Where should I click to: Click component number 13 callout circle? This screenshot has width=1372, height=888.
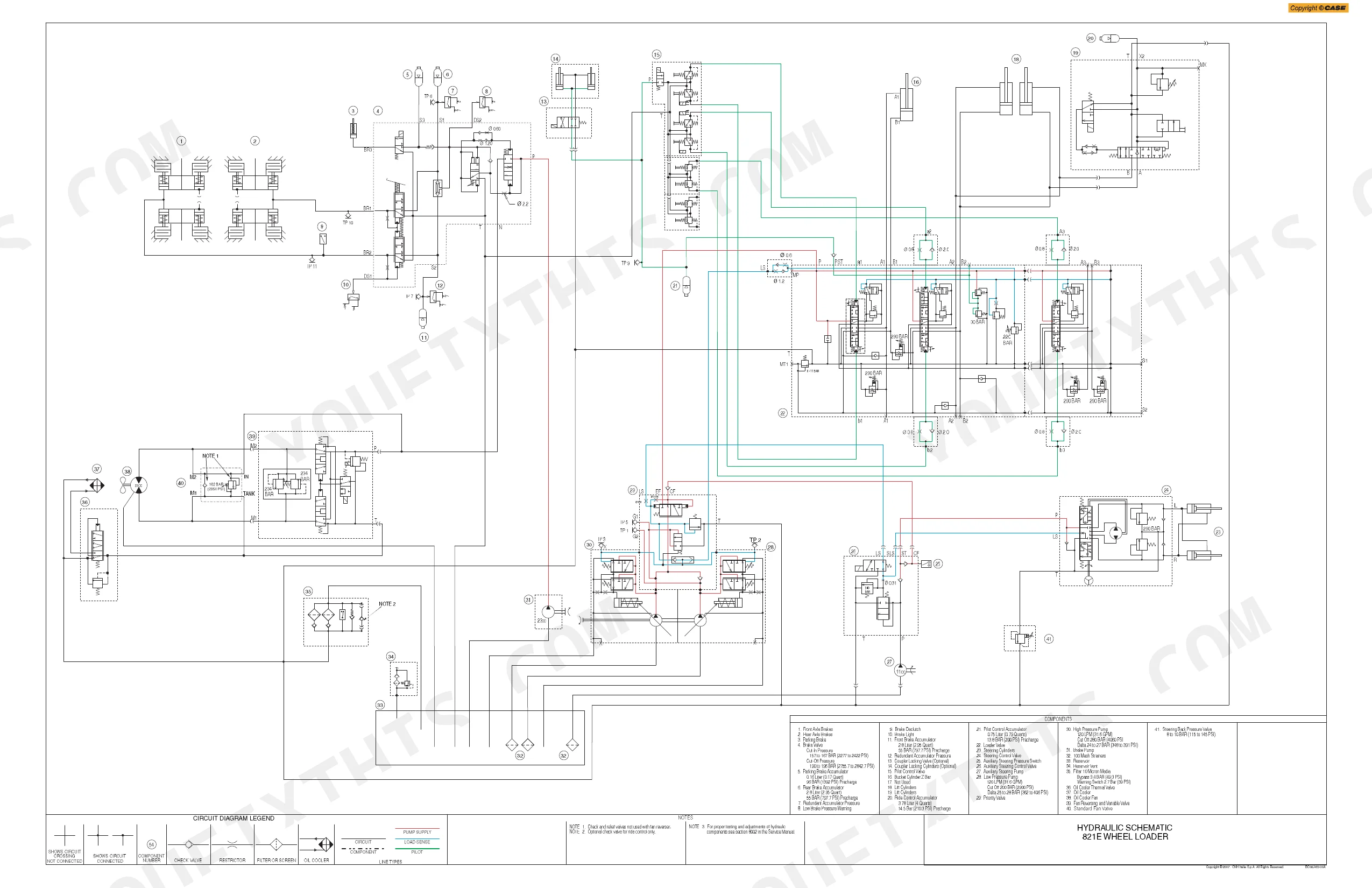click(543, 102)
